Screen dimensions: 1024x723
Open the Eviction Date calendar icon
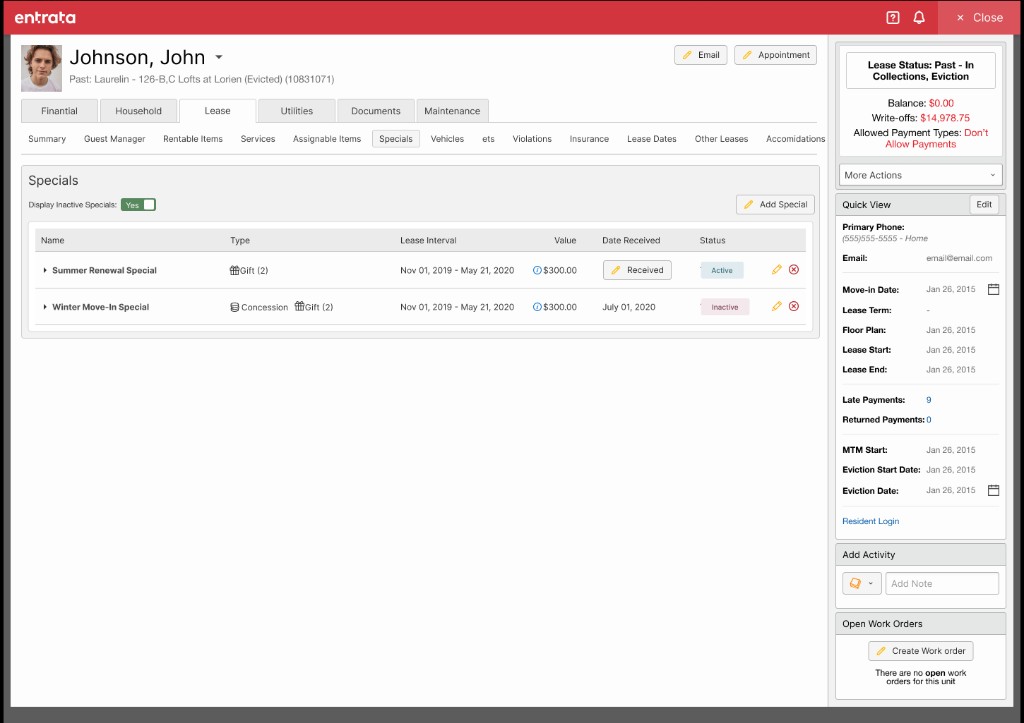[x=993, y=490]
